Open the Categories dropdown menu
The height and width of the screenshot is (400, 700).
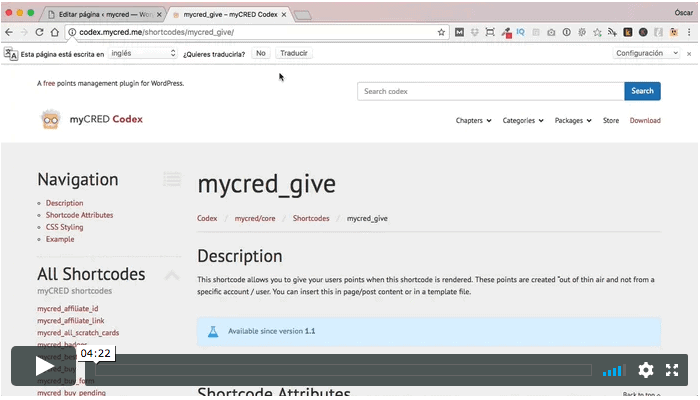523,121
